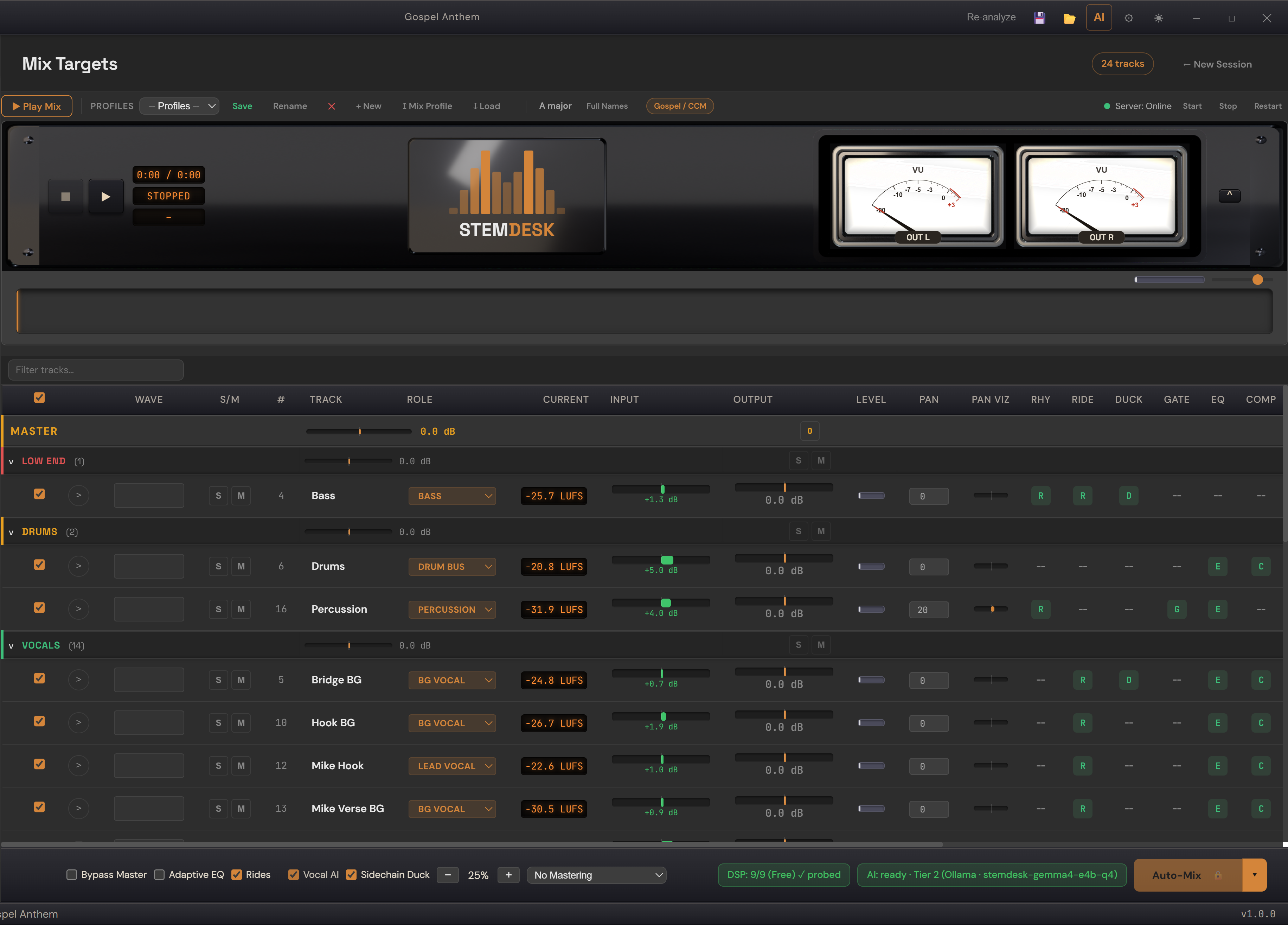
Task: Preview the Percussion track play icon
Action: pos(78,609)
